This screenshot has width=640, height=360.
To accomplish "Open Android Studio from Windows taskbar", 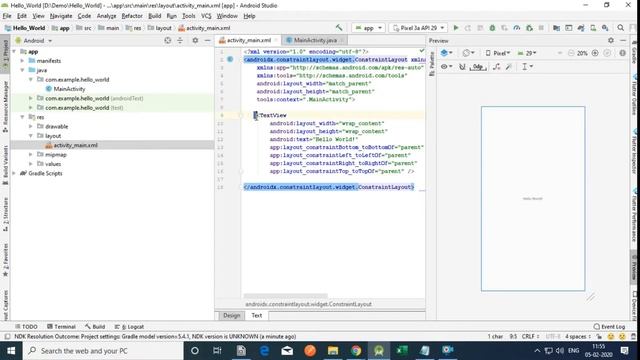I will [x=379, y=351].
